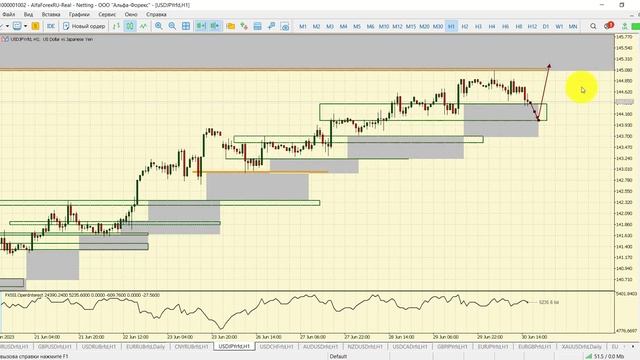This screenshot has width=640, height=360.
Task: Click the window-with-eye toolbar icon
Action: (285, 26)
